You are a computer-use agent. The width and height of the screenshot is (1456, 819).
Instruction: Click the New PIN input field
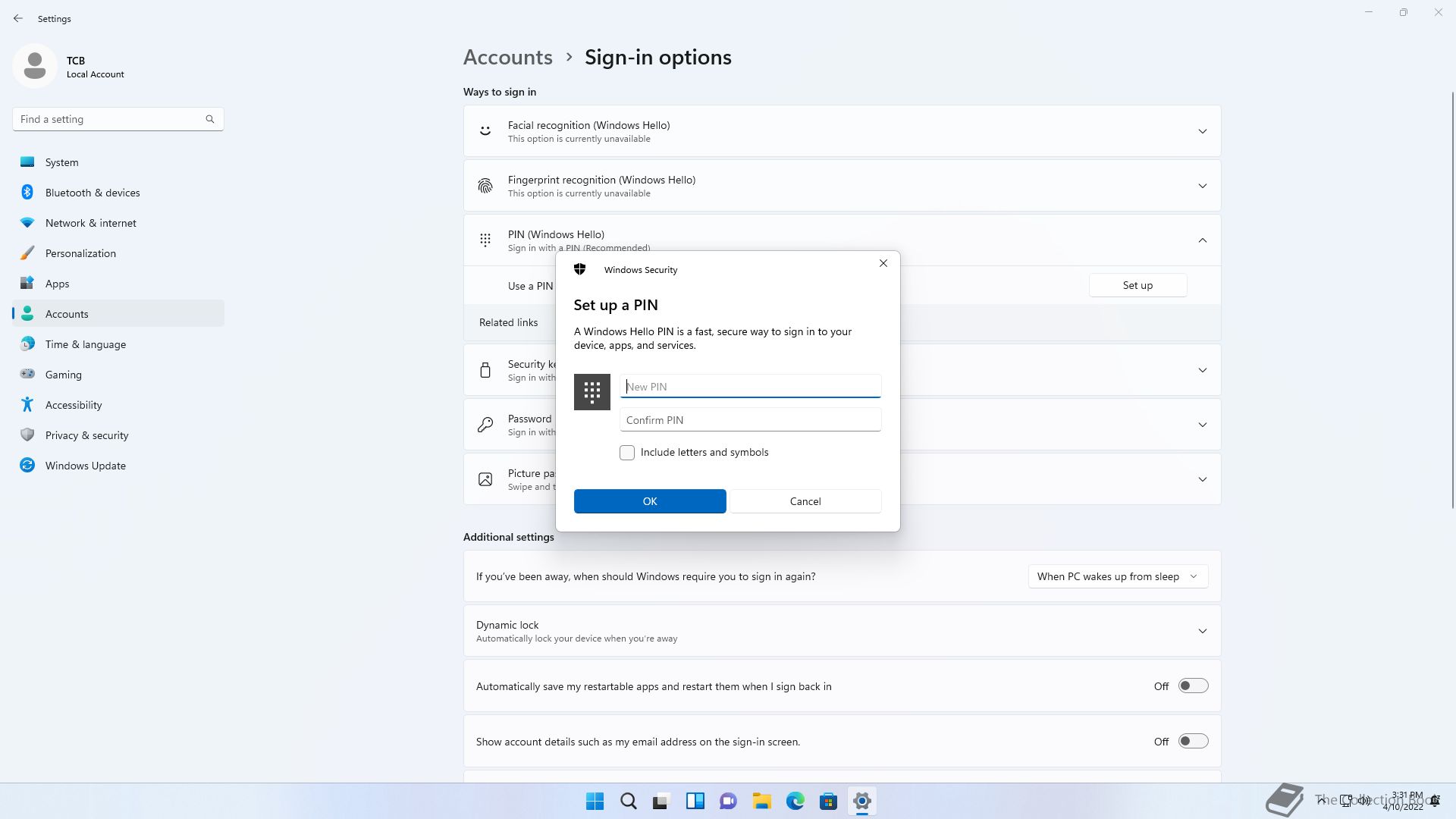pos(750,386)
